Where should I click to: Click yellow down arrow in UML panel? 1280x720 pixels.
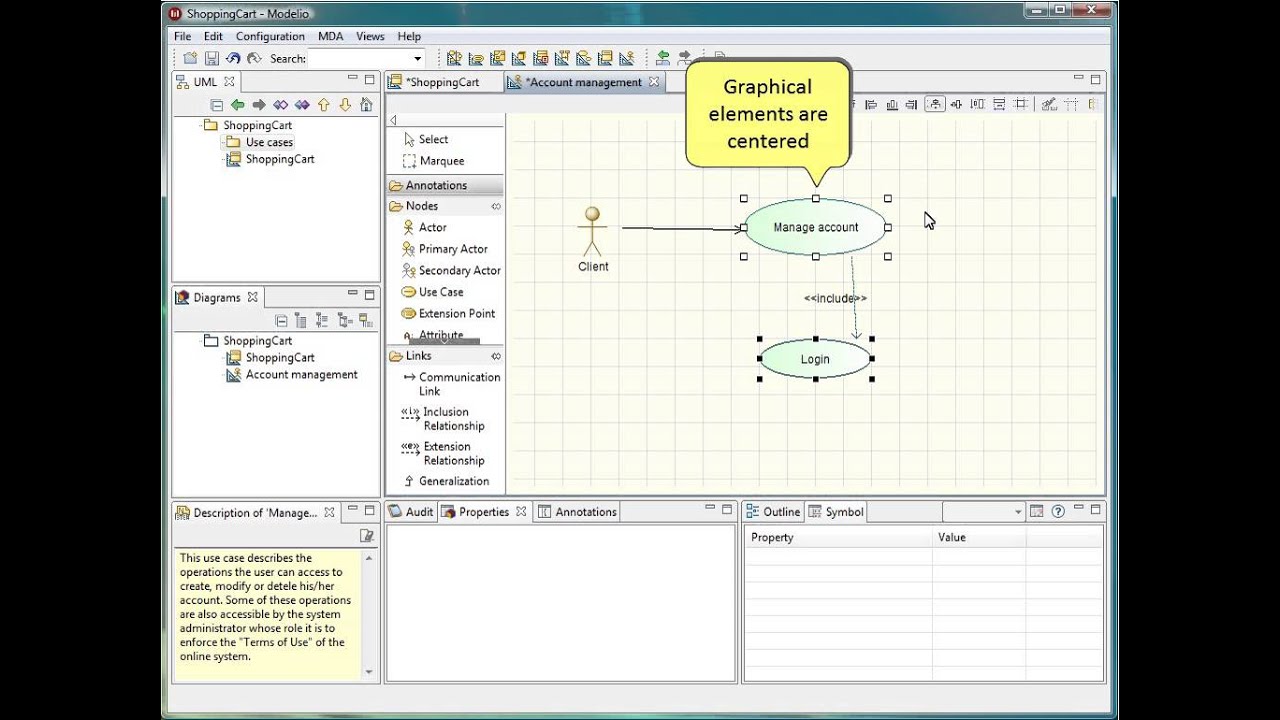coord(345,104)
